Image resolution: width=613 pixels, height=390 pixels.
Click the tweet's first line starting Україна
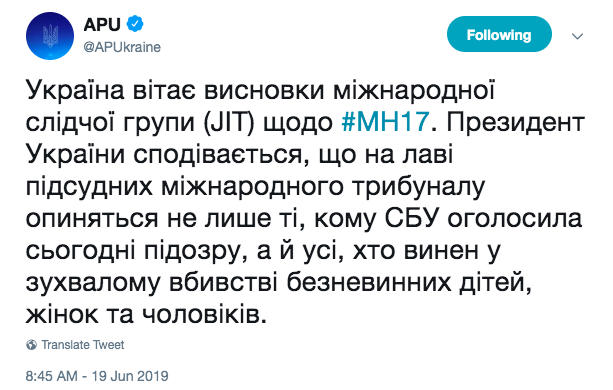(261, 91)
